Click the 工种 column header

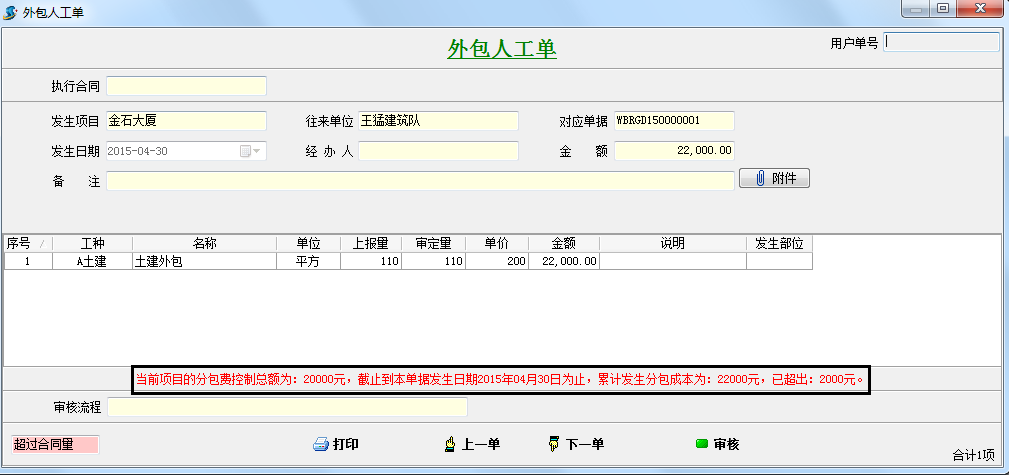(92, 243)
